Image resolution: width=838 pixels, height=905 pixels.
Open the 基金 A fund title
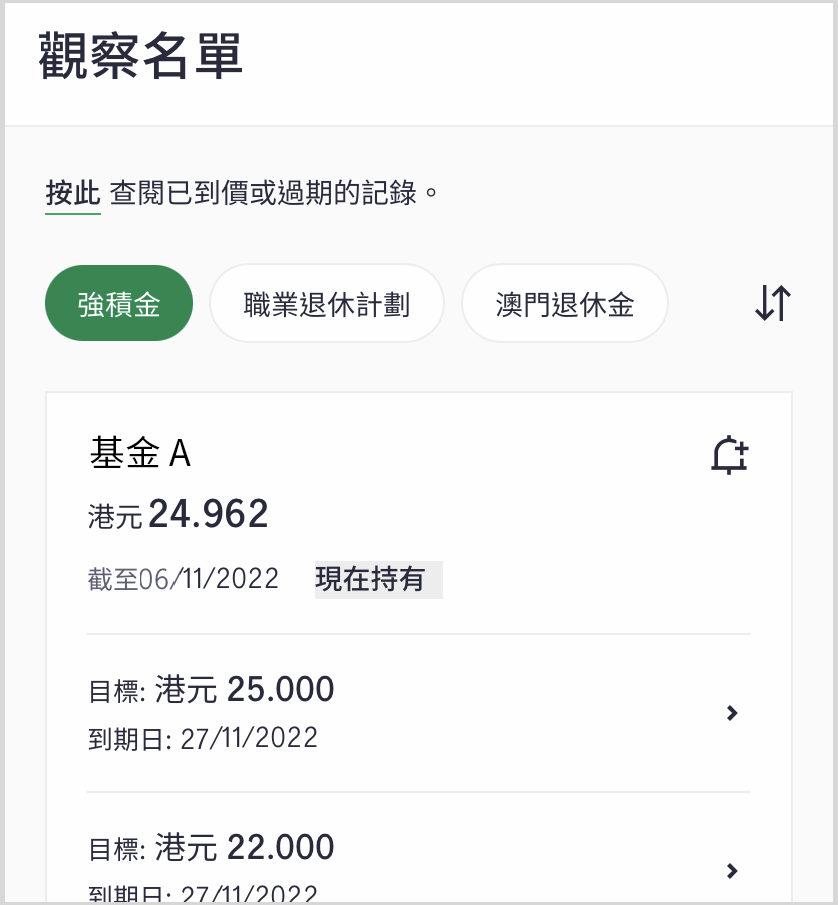140,452
